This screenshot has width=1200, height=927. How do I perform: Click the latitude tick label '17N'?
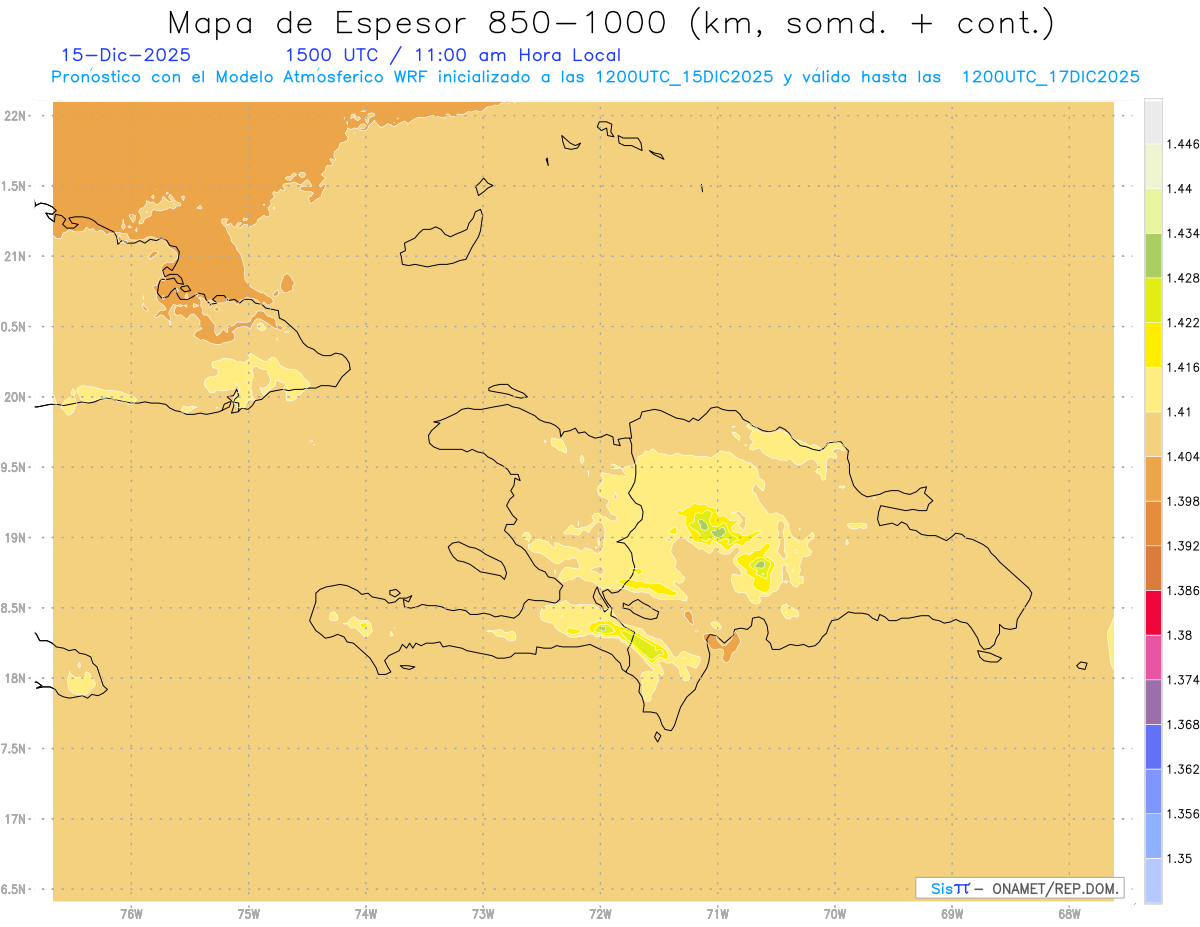point(16,819)
